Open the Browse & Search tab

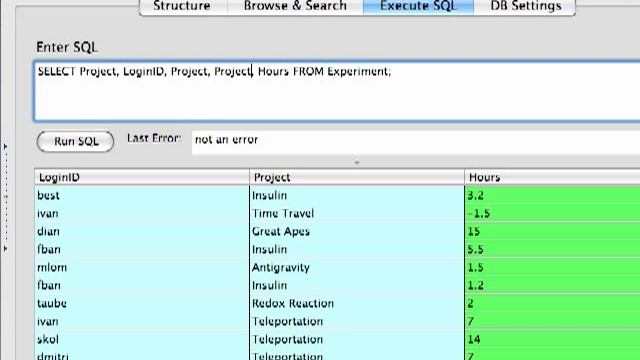click(x=295, y=7)
